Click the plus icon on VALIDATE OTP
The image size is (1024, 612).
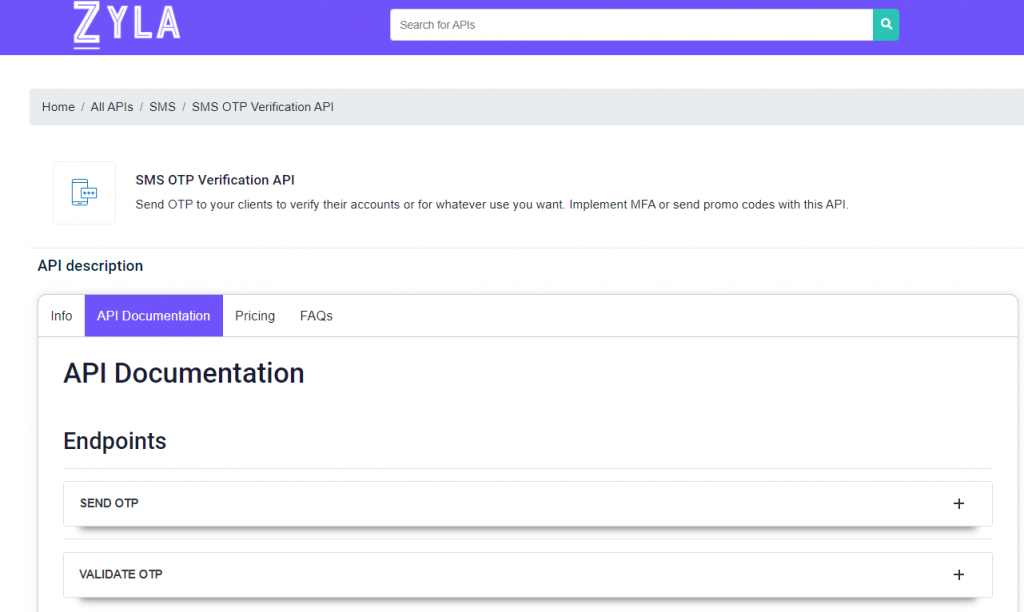(959, 575)
